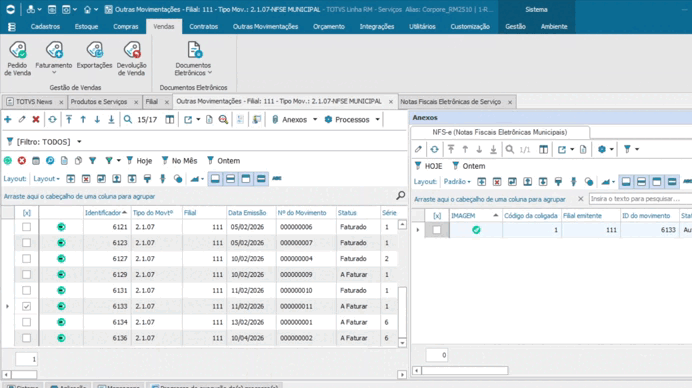This screenshot has width=692, height=388.
Task: Click the add new record plus icon
Action: pyautogui.click(x=8, y=120)
